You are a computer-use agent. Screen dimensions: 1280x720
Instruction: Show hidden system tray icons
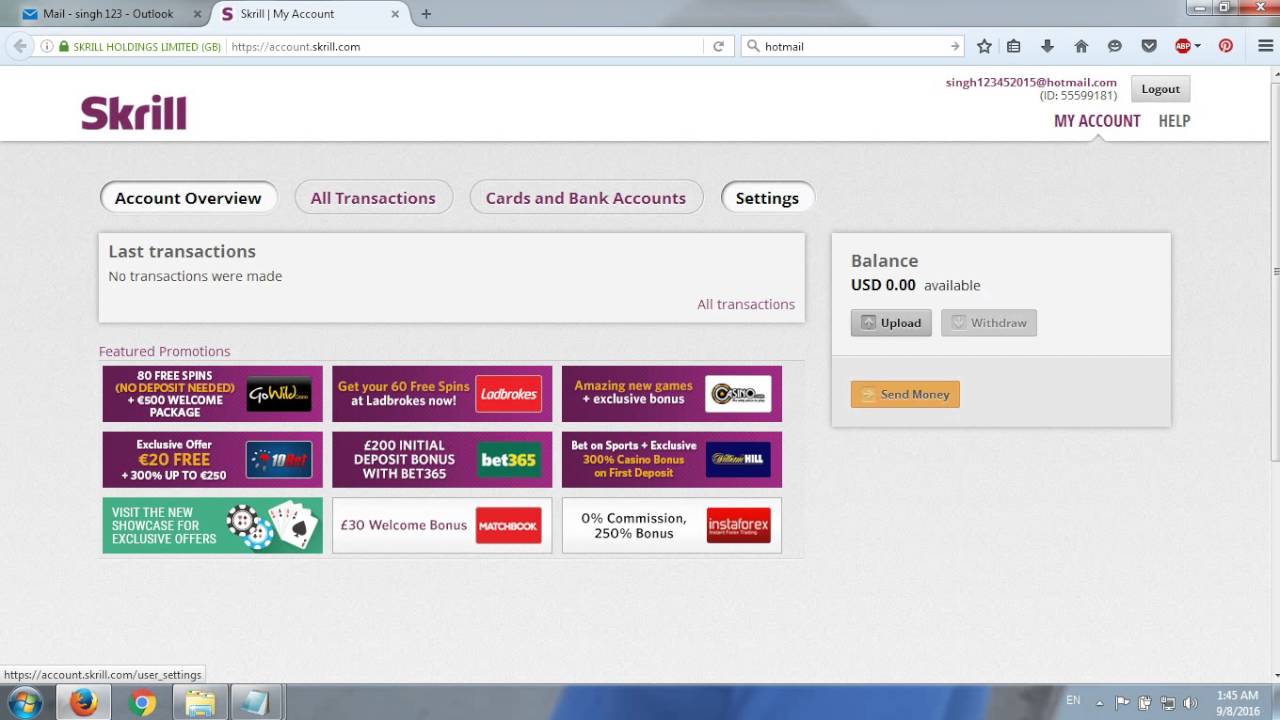(x=1100, y=702)
